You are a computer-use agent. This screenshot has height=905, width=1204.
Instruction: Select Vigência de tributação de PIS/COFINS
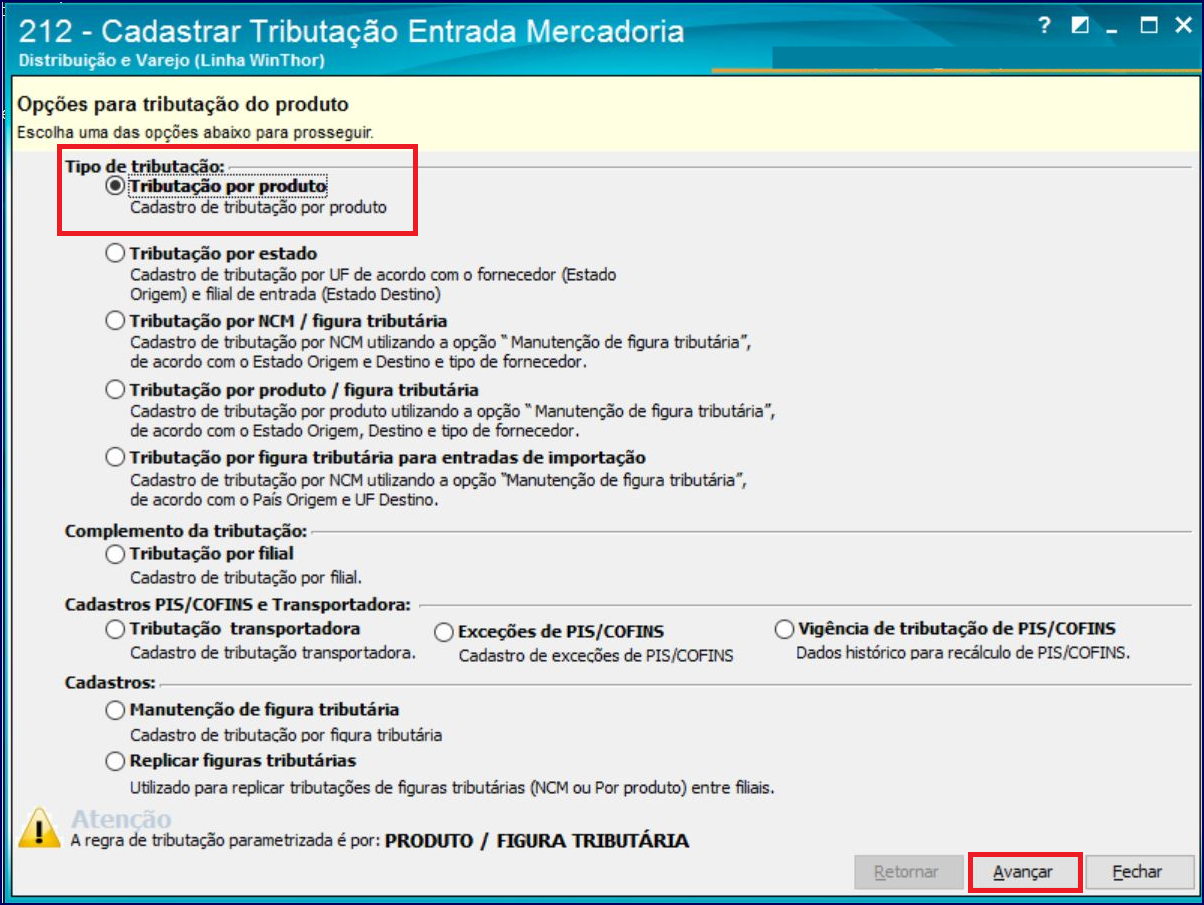[785, 629]
